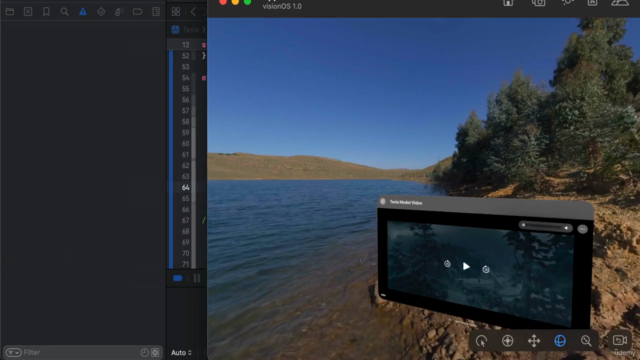The height and width of the screenshot is (360, 640).
Task: Open the video player more options button
Action: tap(582, 229)
